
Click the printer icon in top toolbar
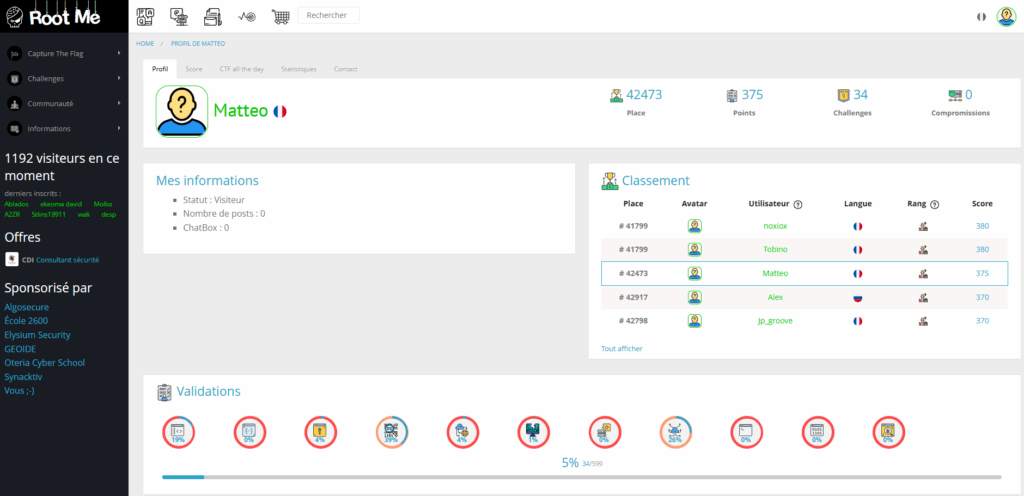point(212,16)
